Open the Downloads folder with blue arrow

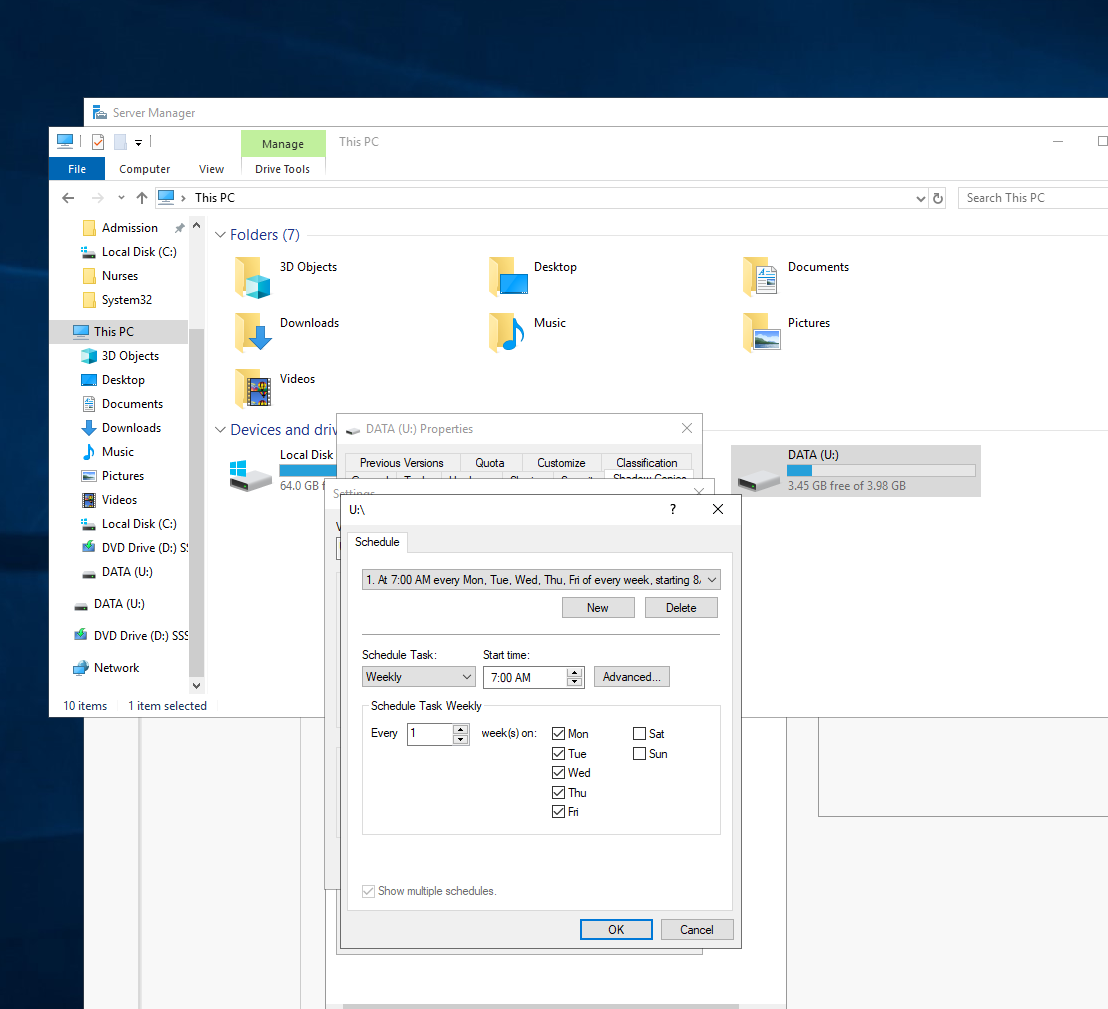click(x=252, y=332)
